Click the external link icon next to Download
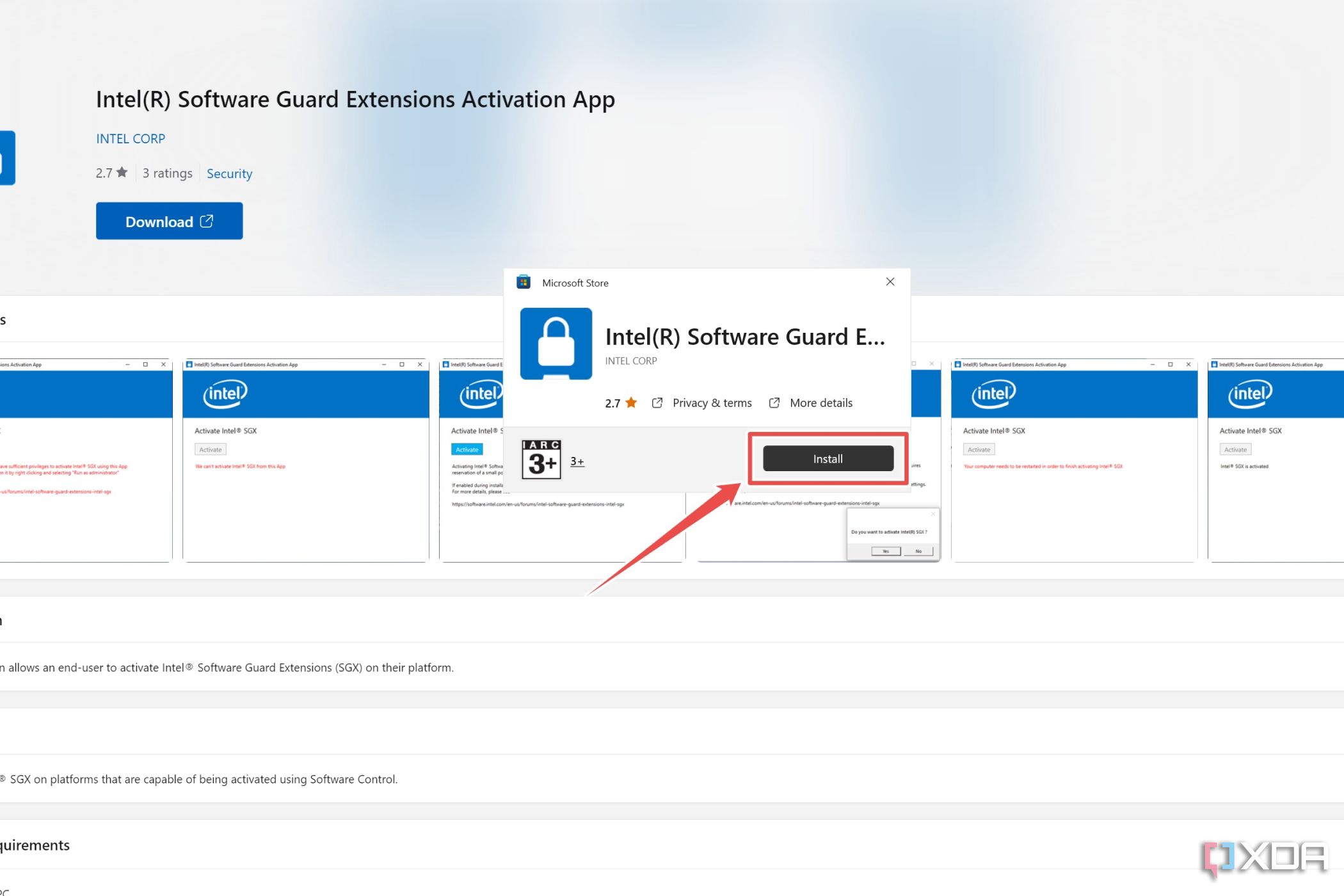Image resolution: width=1344 pixels, height=896 pixels. [x=207, y=220]
